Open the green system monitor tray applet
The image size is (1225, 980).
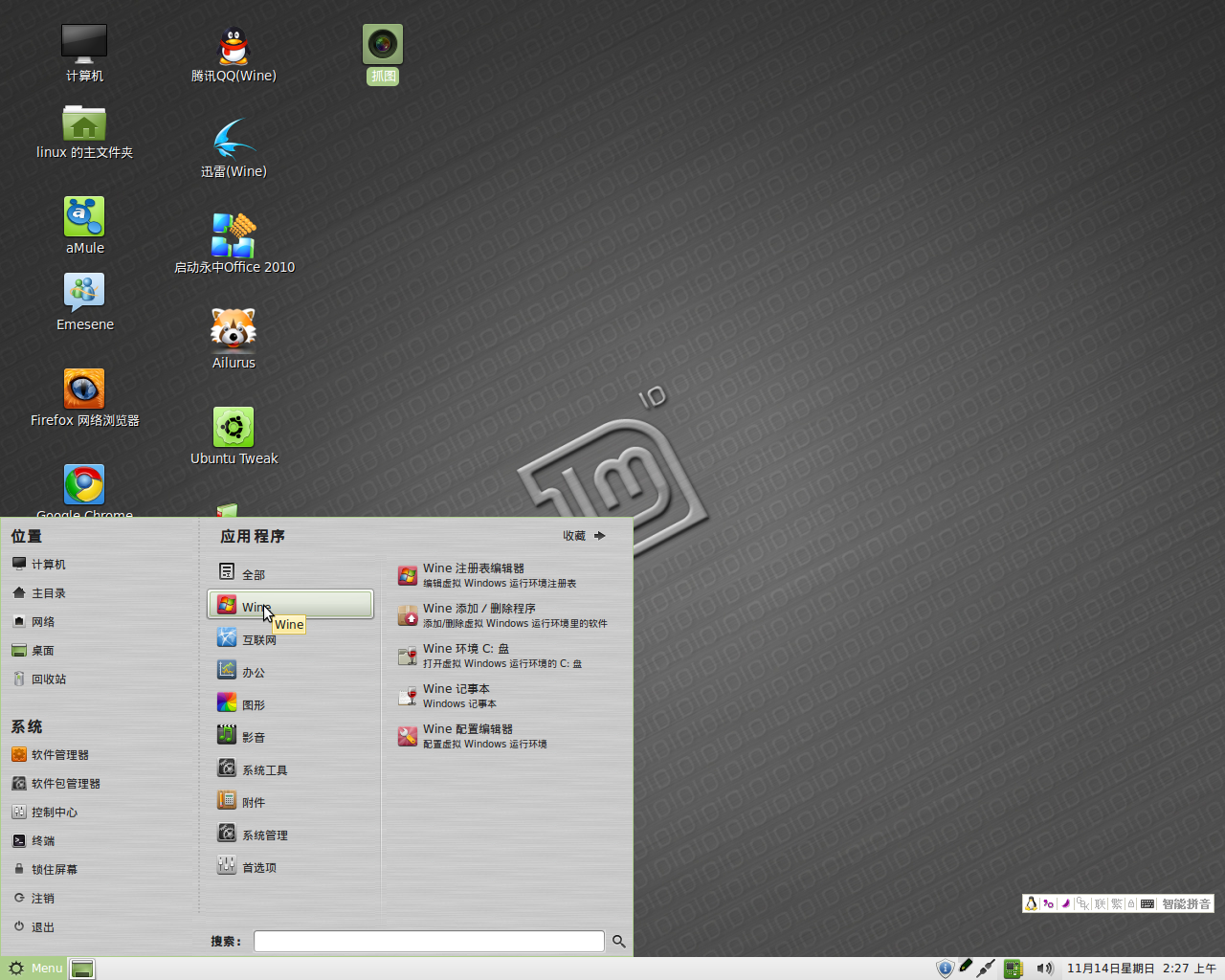(x=1013, y=969)
